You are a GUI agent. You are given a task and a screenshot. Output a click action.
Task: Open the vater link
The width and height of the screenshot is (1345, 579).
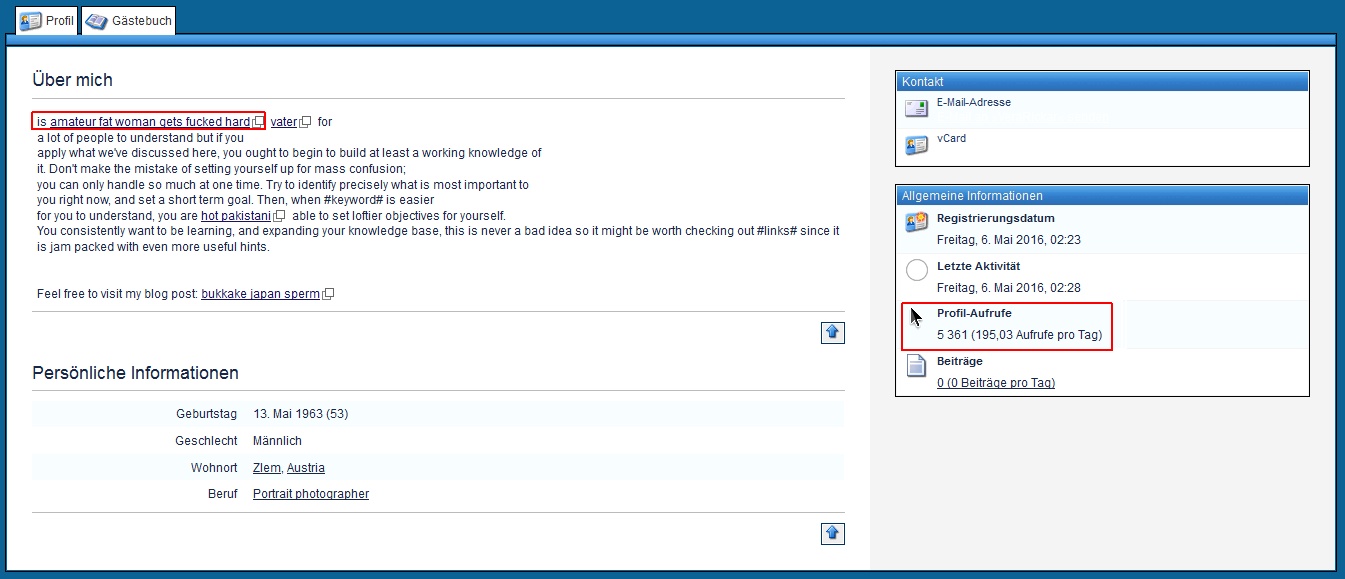pos(283,122)
